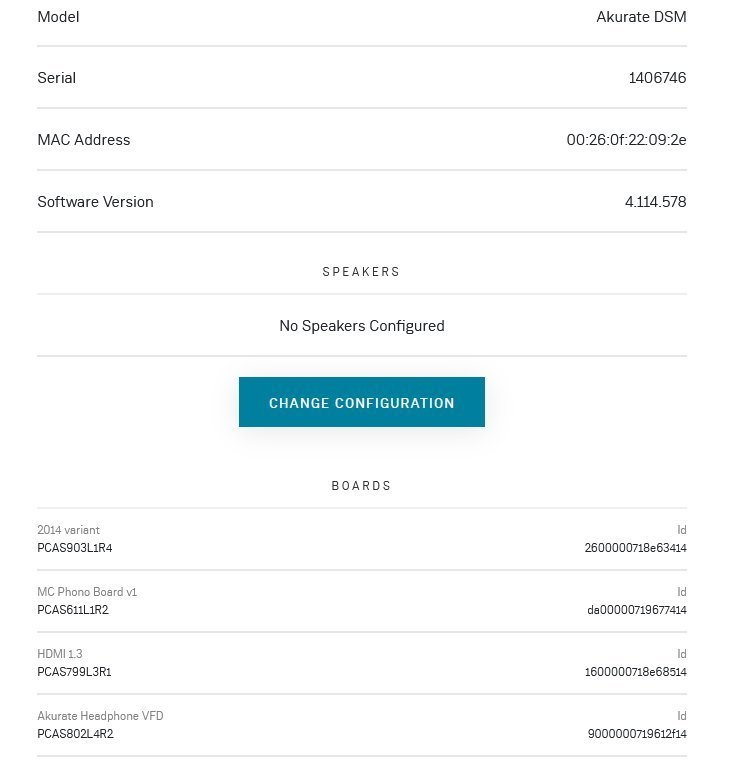Select the PCAS611L1R2 board code
The width and height of the screenshot is (730, 774).
click(73, 610)
